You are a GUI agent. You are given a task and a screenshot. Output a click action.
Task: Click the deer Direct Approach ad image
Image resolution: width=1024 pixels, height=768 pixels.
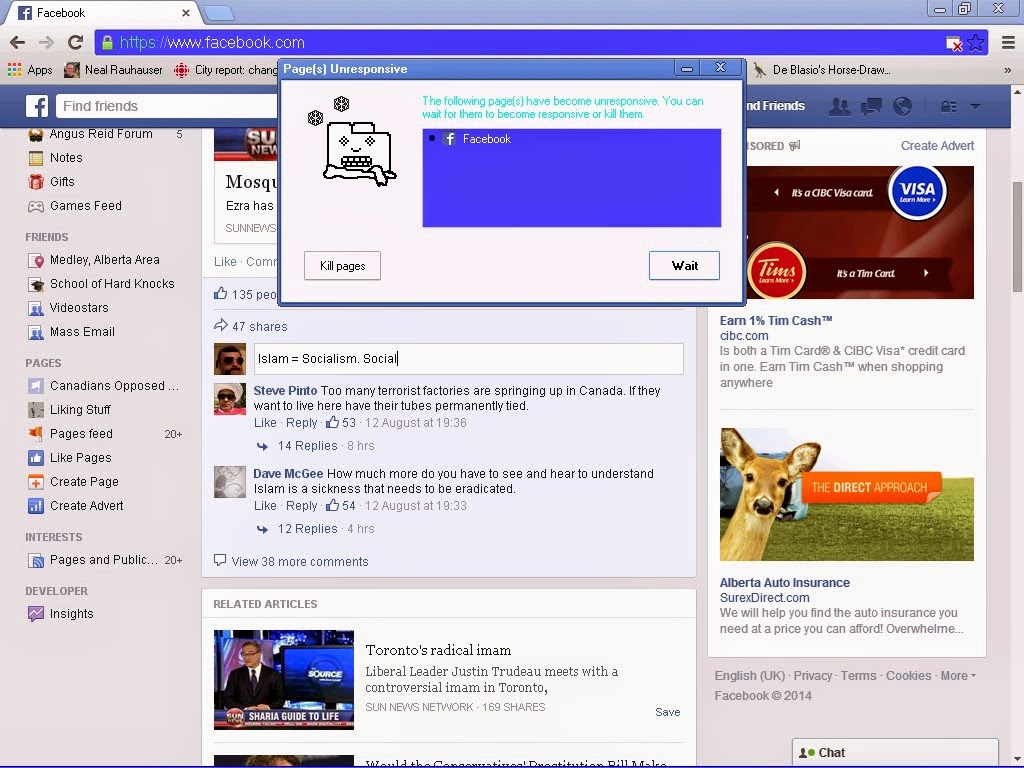click(x=846, y=494)
